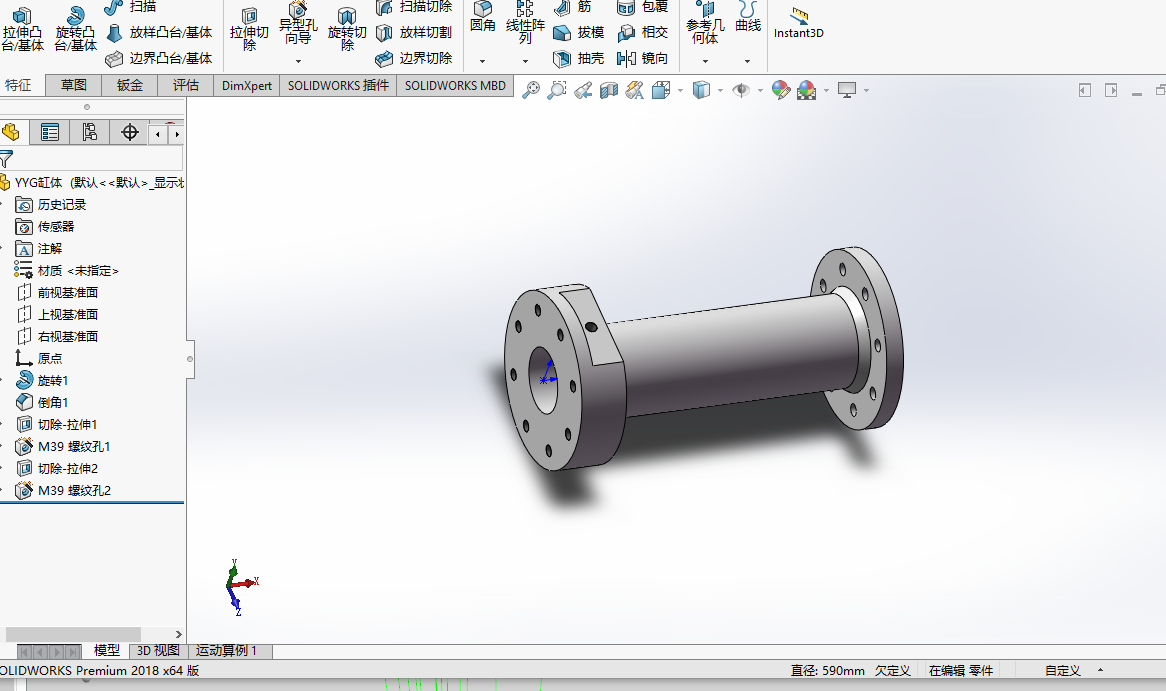Open the 编辑外观 appearance editor
This screenshot has height=691, width=1166.
click(x=781, y=89)
